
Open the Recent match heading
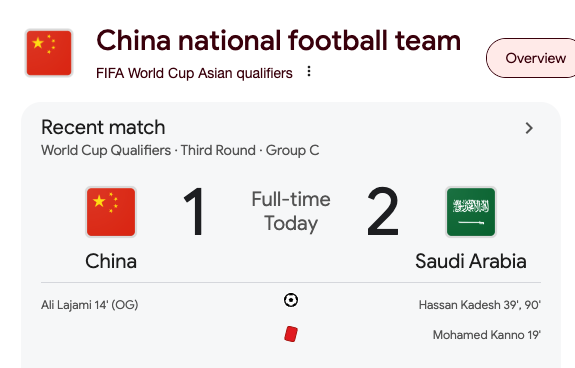103,127
